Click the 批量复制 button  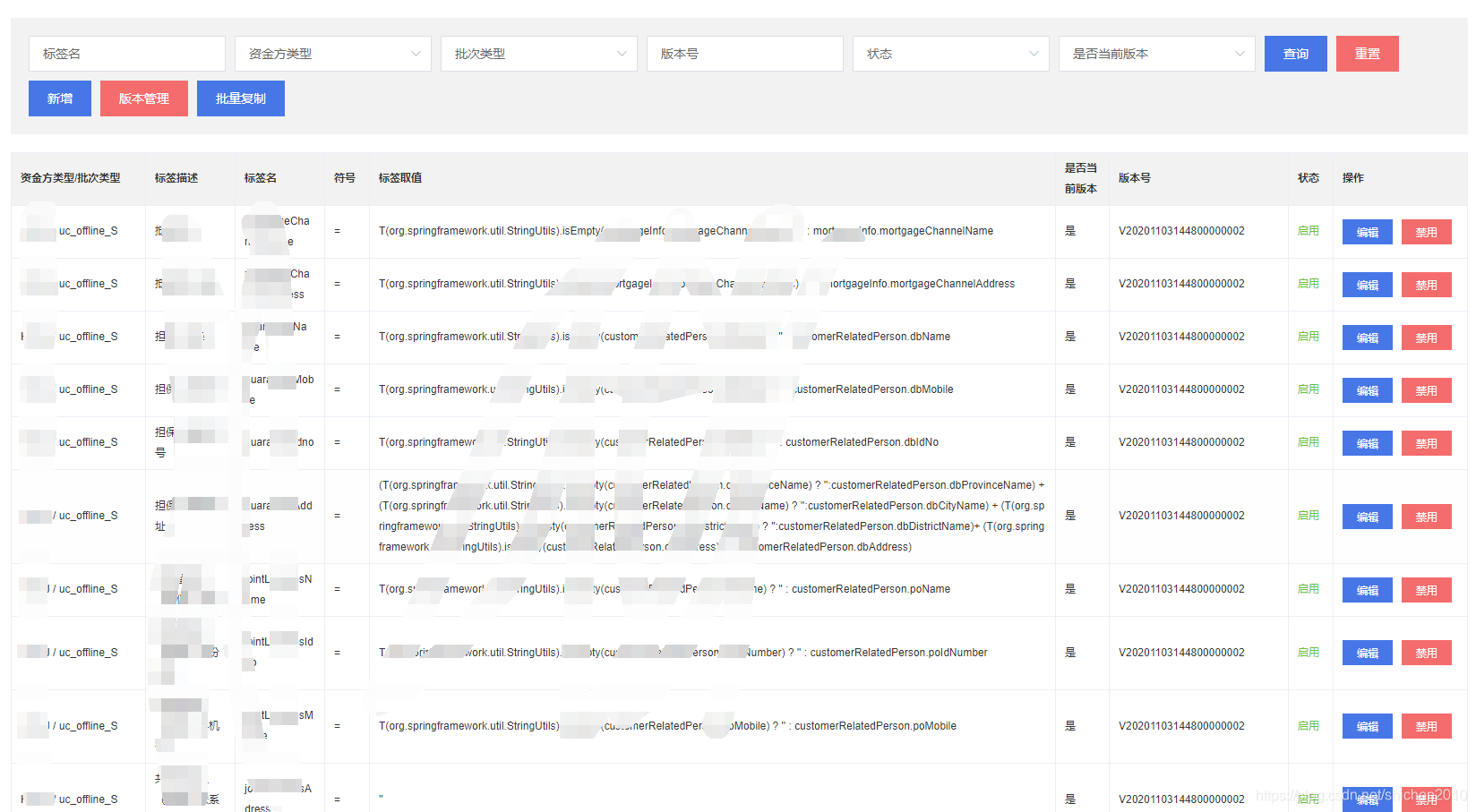[x=241, y=98]
